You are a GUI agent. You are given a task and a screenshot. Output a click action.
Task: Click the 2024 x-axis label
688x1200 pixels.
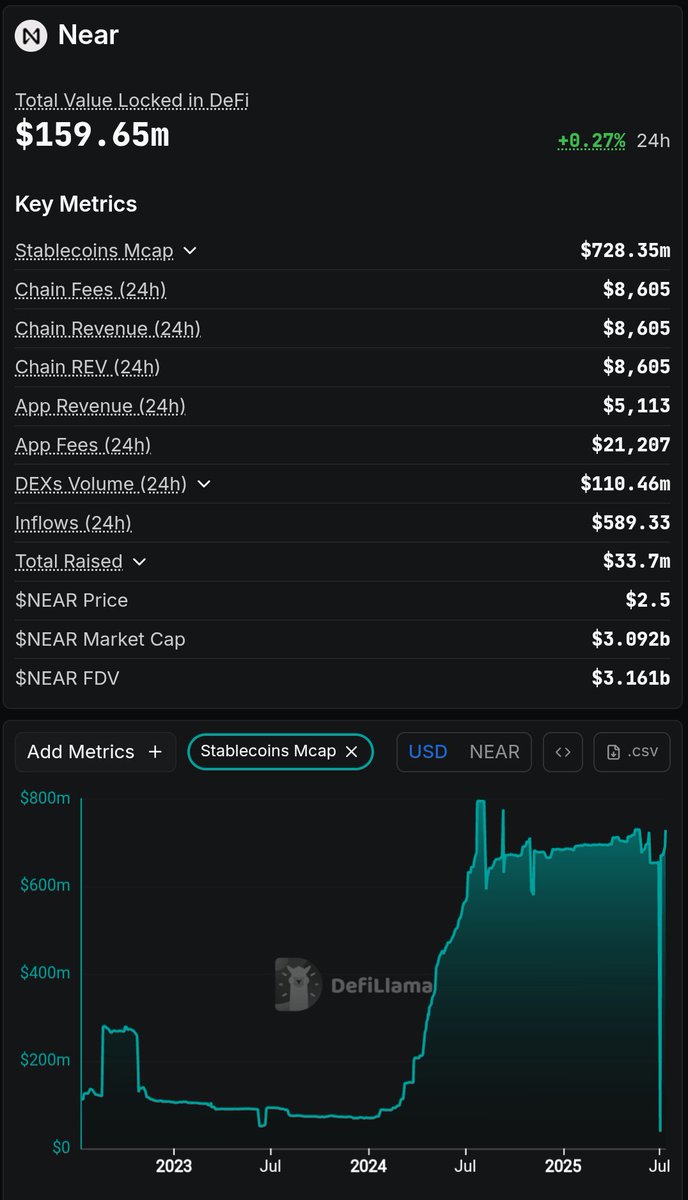point(368,1166)
